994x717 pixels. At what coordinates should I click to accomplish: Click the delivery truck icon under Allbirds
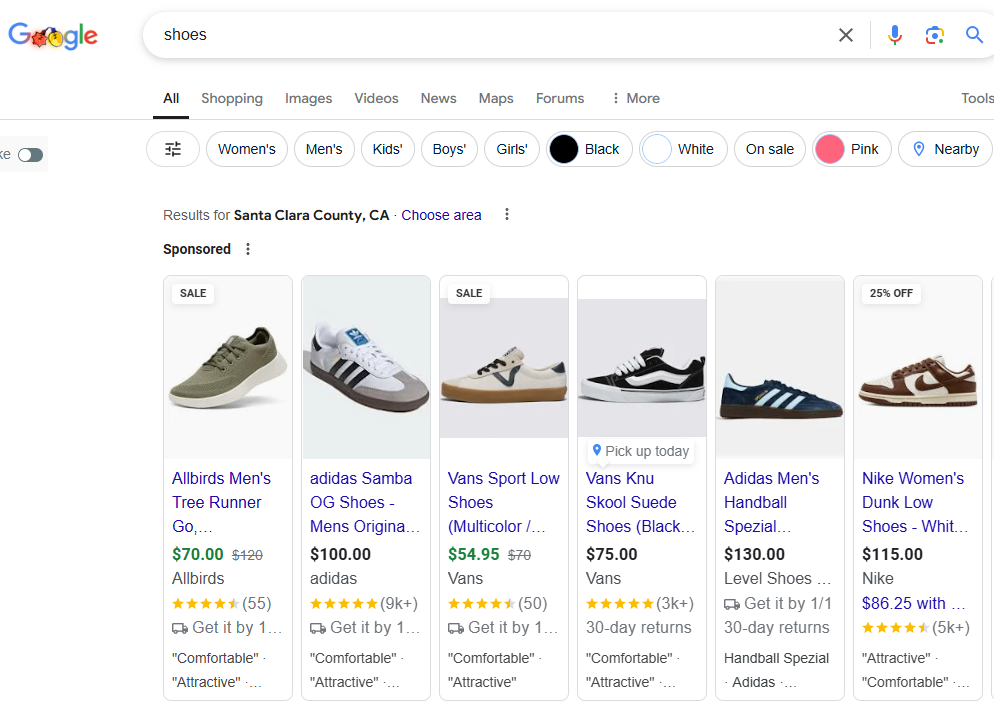[x=180, y=628]
